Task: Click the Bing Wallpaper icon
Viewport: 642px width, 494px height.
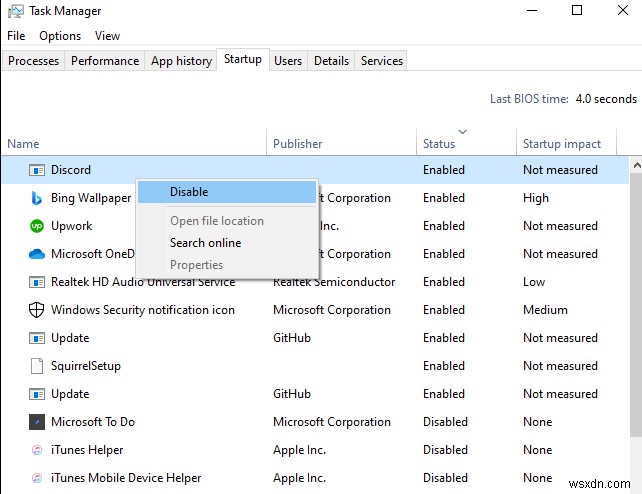Action: point(37,198)
